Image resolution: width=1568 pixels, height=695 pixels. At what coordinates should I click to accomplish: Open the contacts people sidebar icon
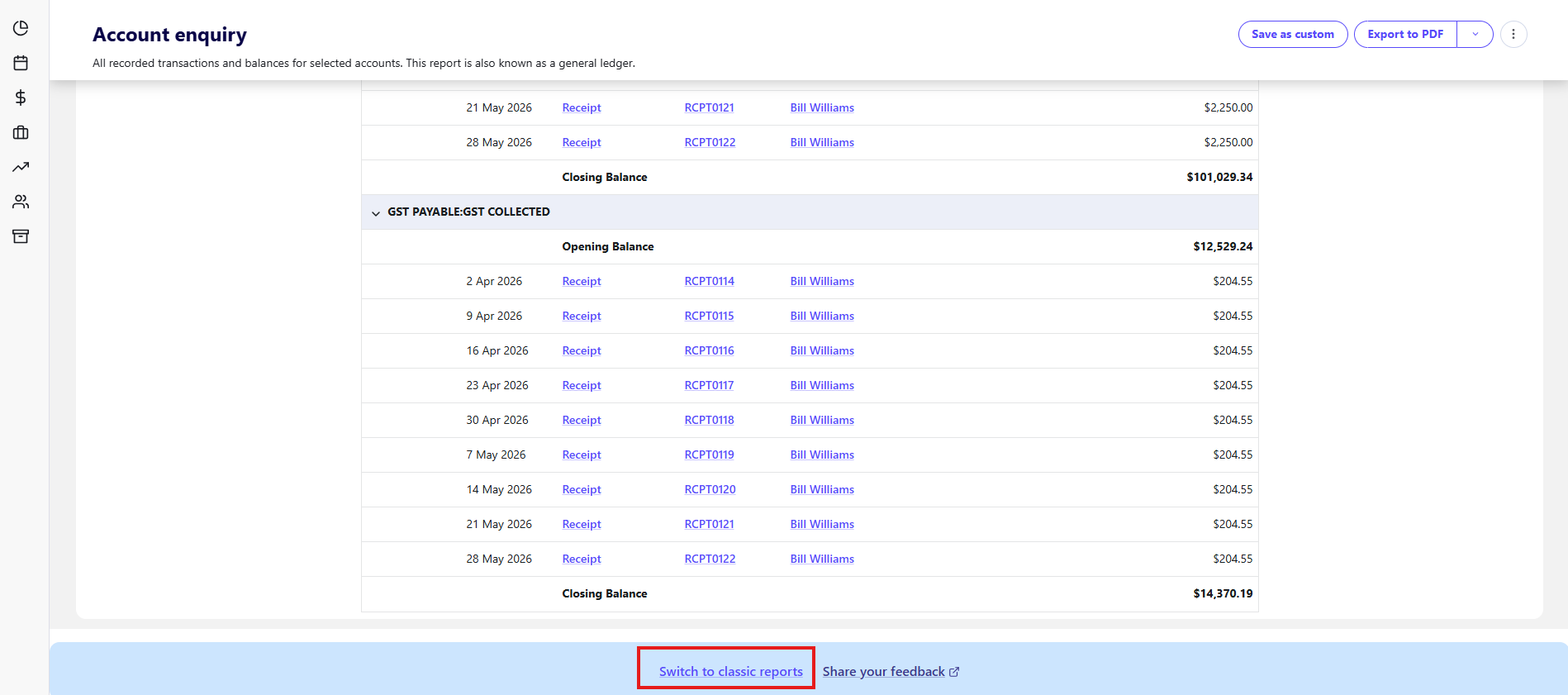pos(21,202)
